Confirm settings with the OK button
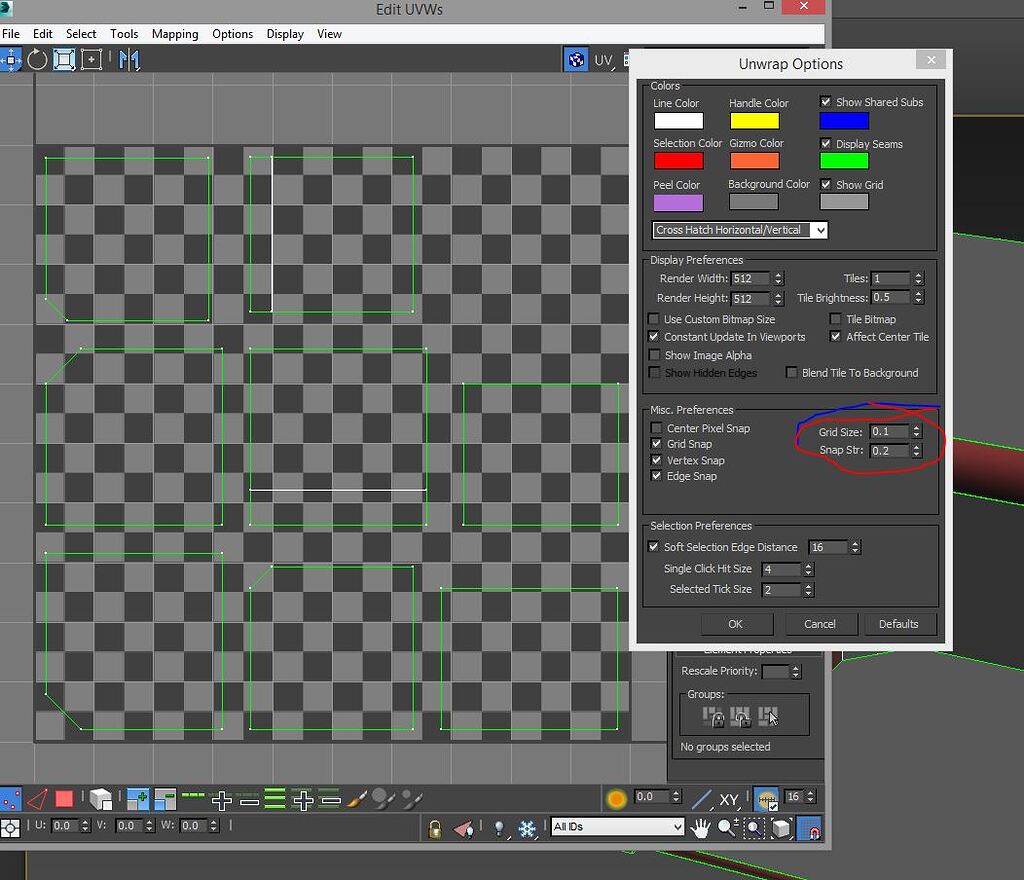This screenshot has width=1024, height=880. tap(736, 624)
